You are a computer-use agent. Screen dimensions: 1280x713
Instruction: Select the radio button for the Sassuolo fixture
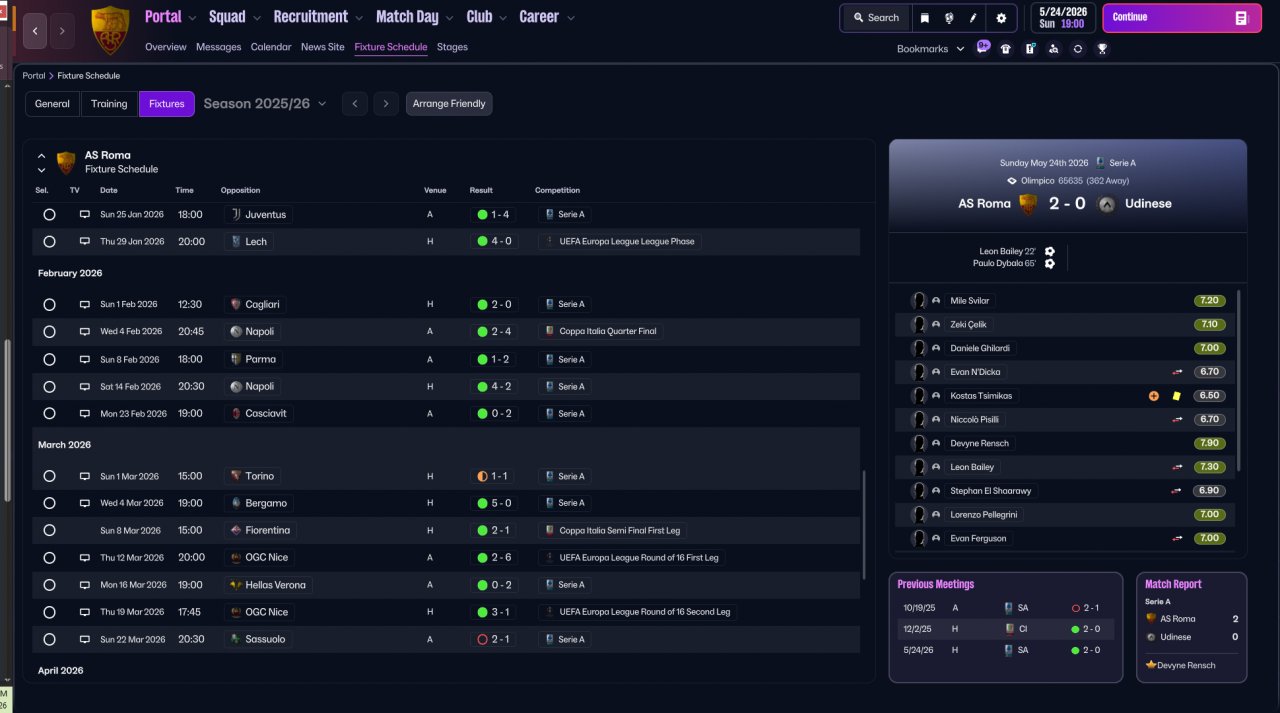pyautogui.click(x=49, y=639)
